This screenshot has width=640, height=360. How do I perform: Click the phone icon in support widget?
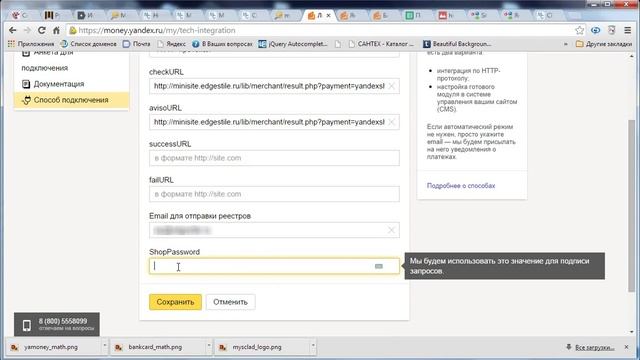click(27, 325)
